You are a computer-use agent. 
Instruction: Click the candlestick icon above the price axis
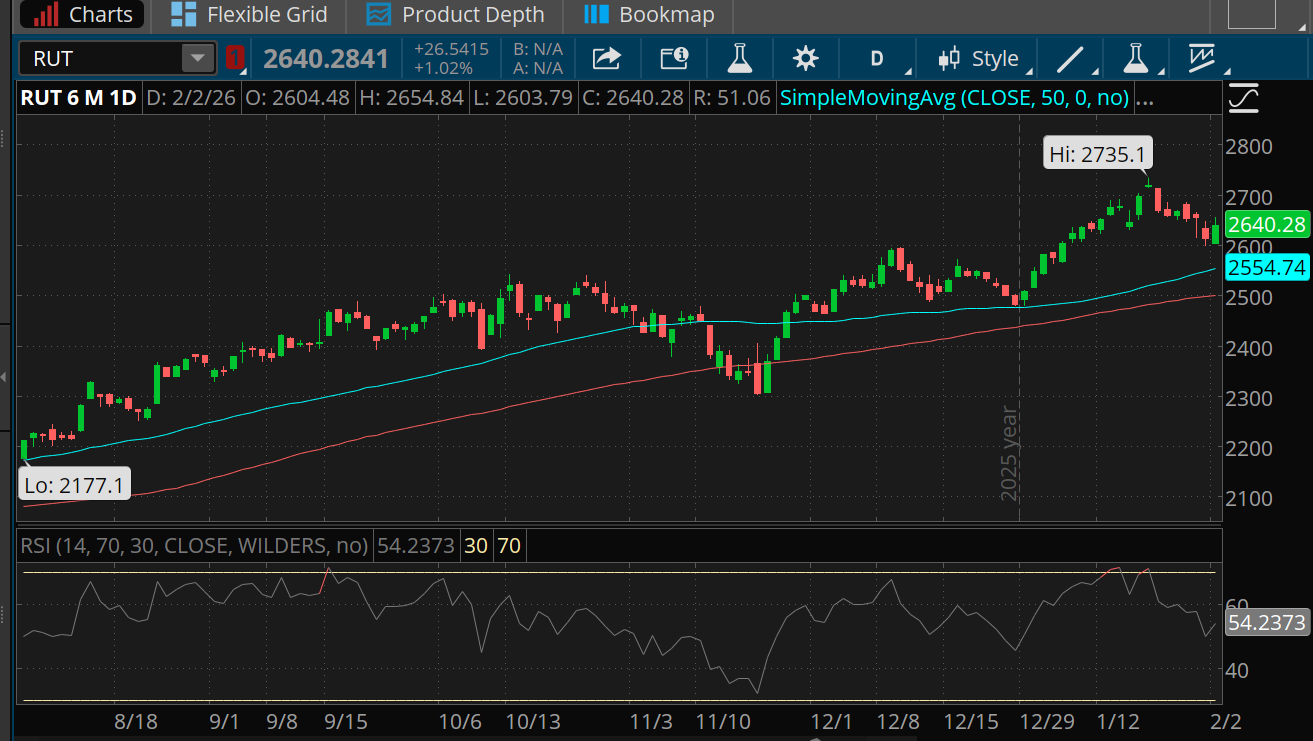click(1243, 98)
